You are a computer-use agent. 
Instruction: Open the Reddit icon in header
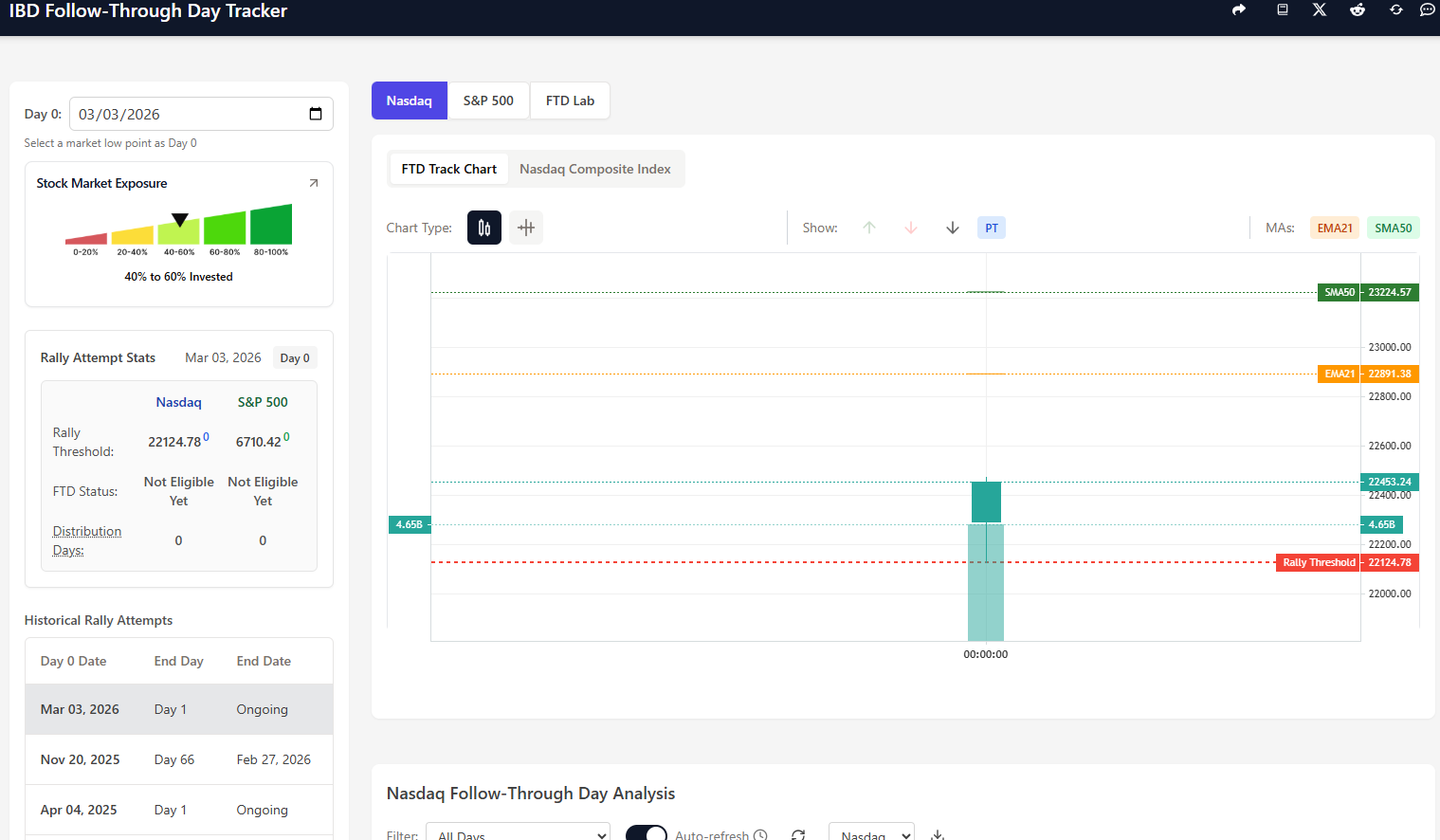point(1358,9)
